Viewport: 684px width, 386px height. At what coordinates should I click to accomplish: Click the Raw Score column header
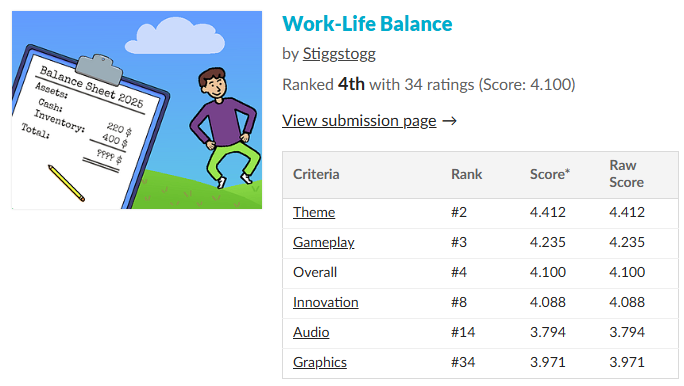(x=626, y=174)
